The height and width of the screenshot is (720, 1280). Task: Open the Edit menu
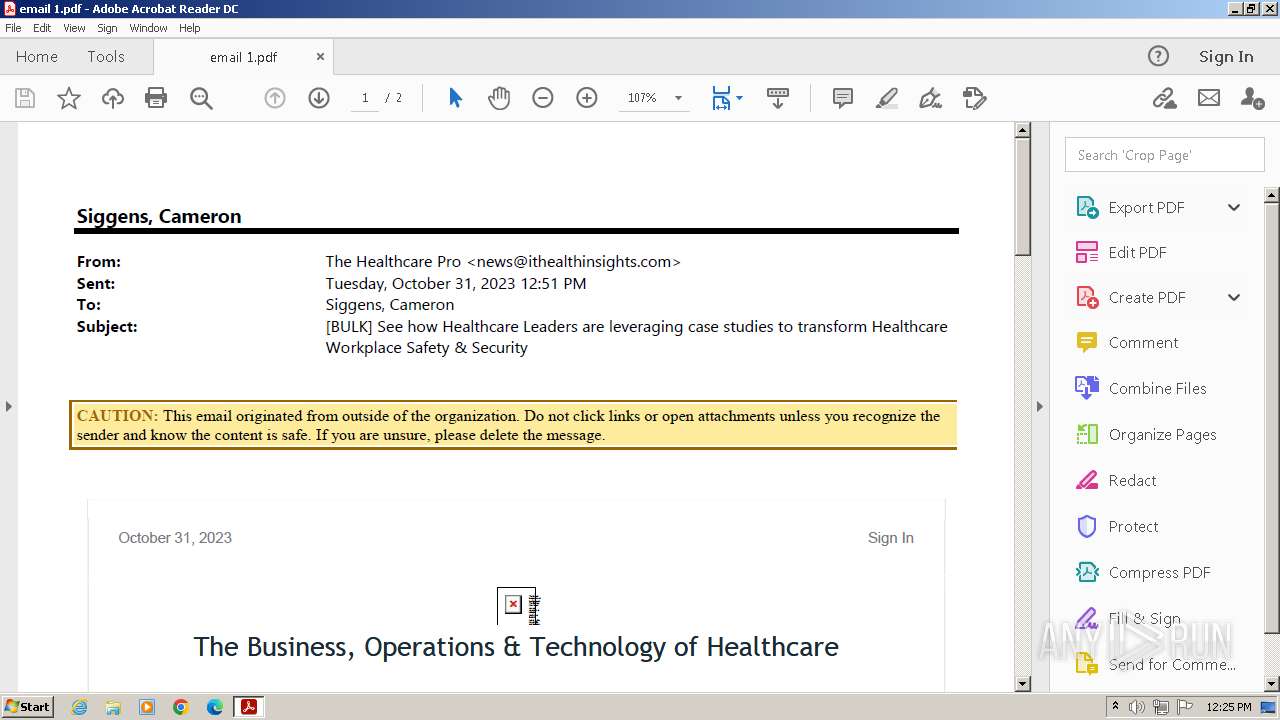42,28
